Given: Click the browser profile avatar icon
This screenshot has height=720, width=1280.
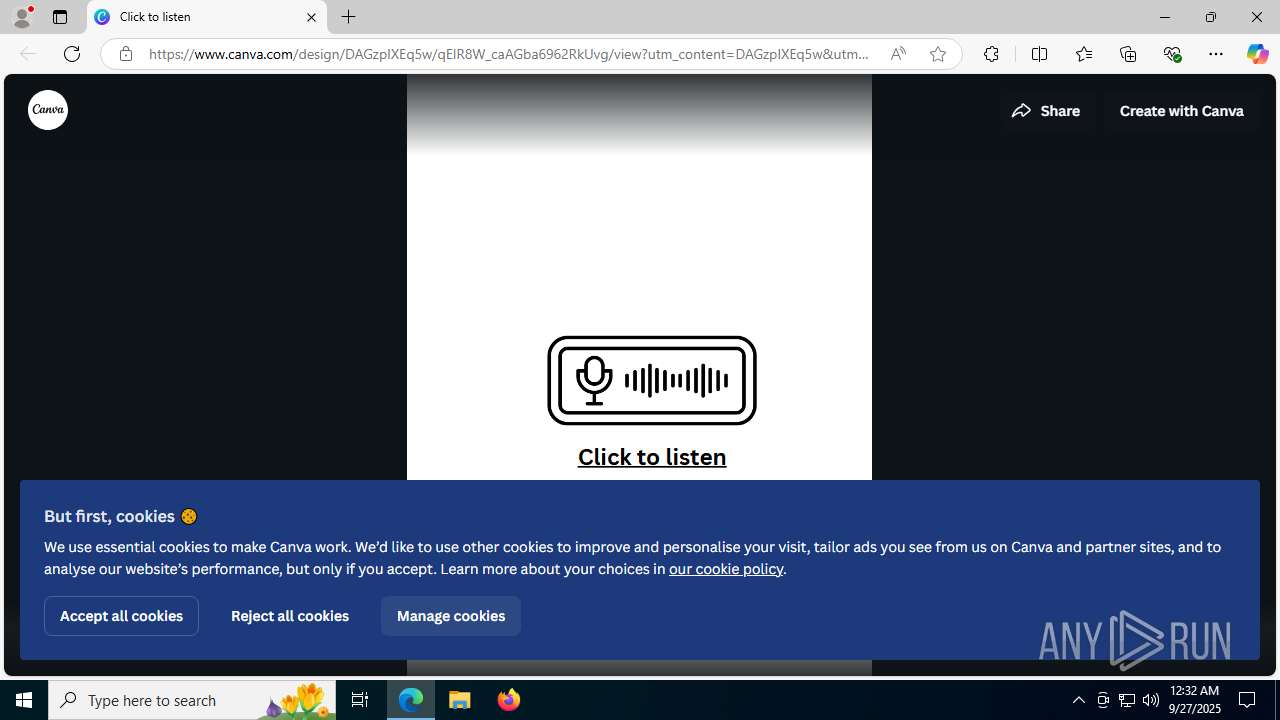Looking at the screenshot, I should [x=22, y=17].
